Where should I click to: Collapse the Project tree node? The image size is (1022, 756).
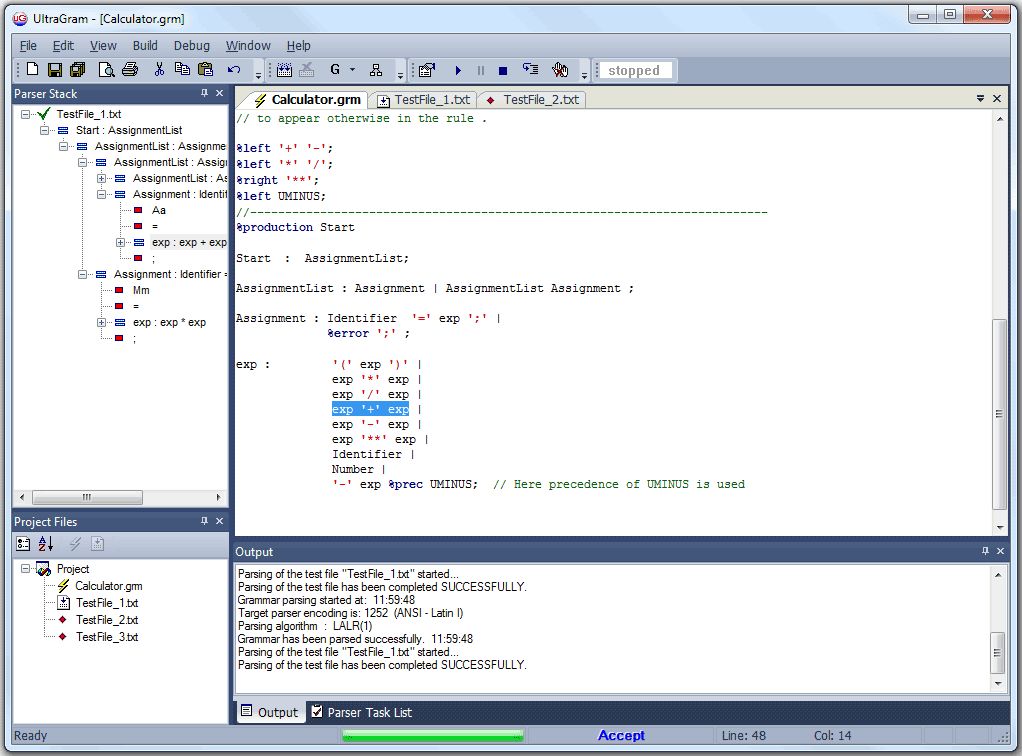click(25, 569)
